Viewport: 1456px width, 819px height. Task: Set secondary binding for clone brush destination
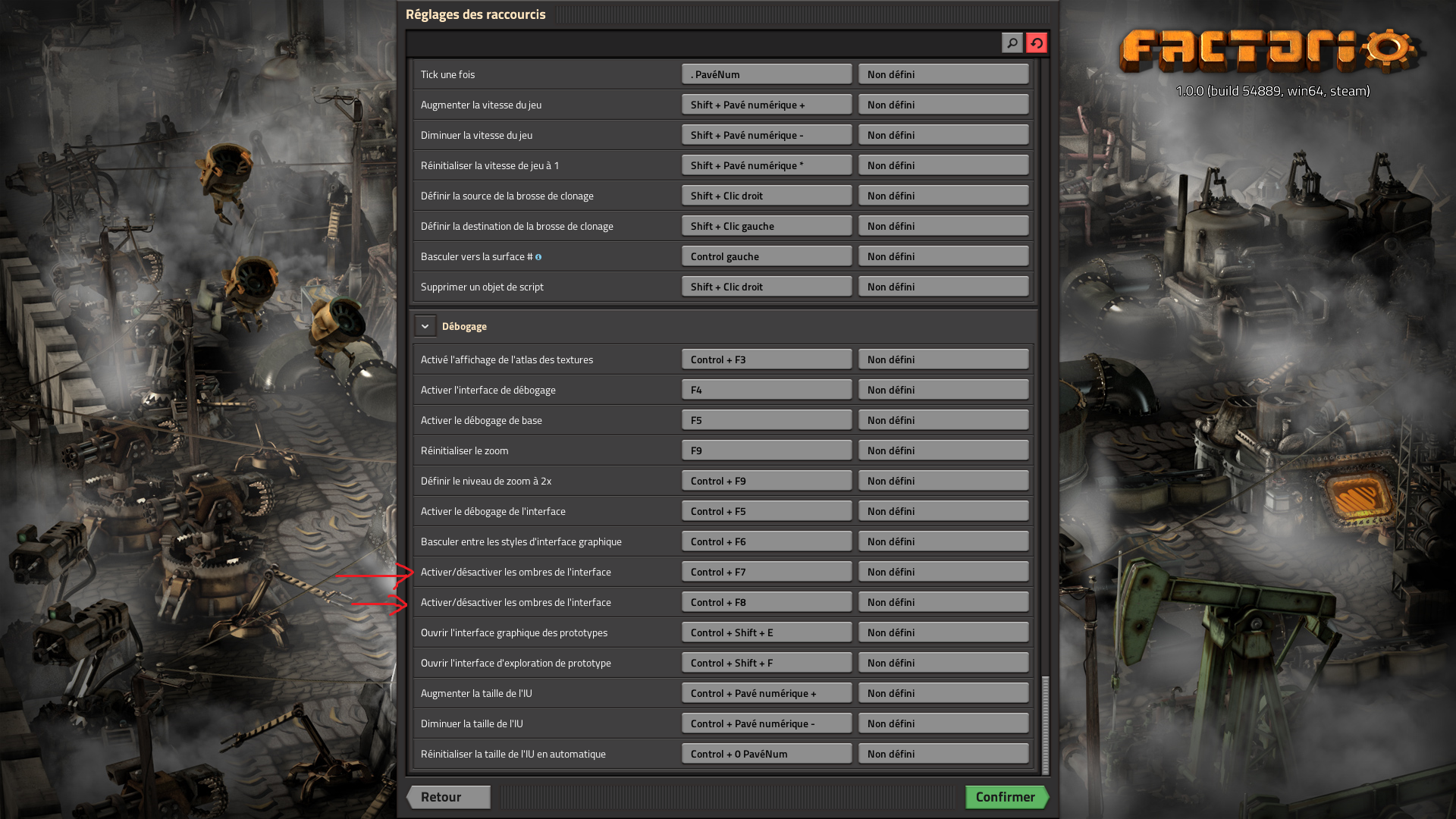coord(943,226)
